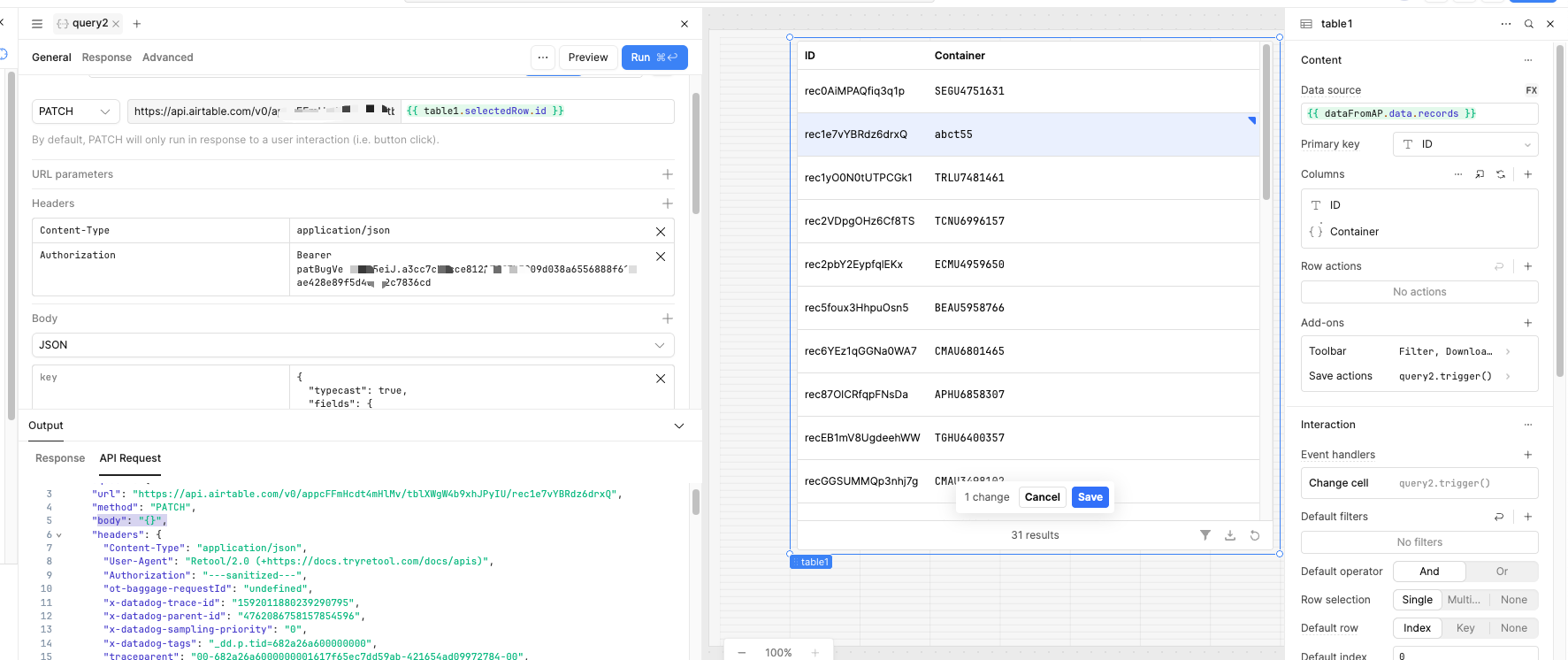Open Interaction section options menu
1568x660 pixels.
coord(1528,425)
